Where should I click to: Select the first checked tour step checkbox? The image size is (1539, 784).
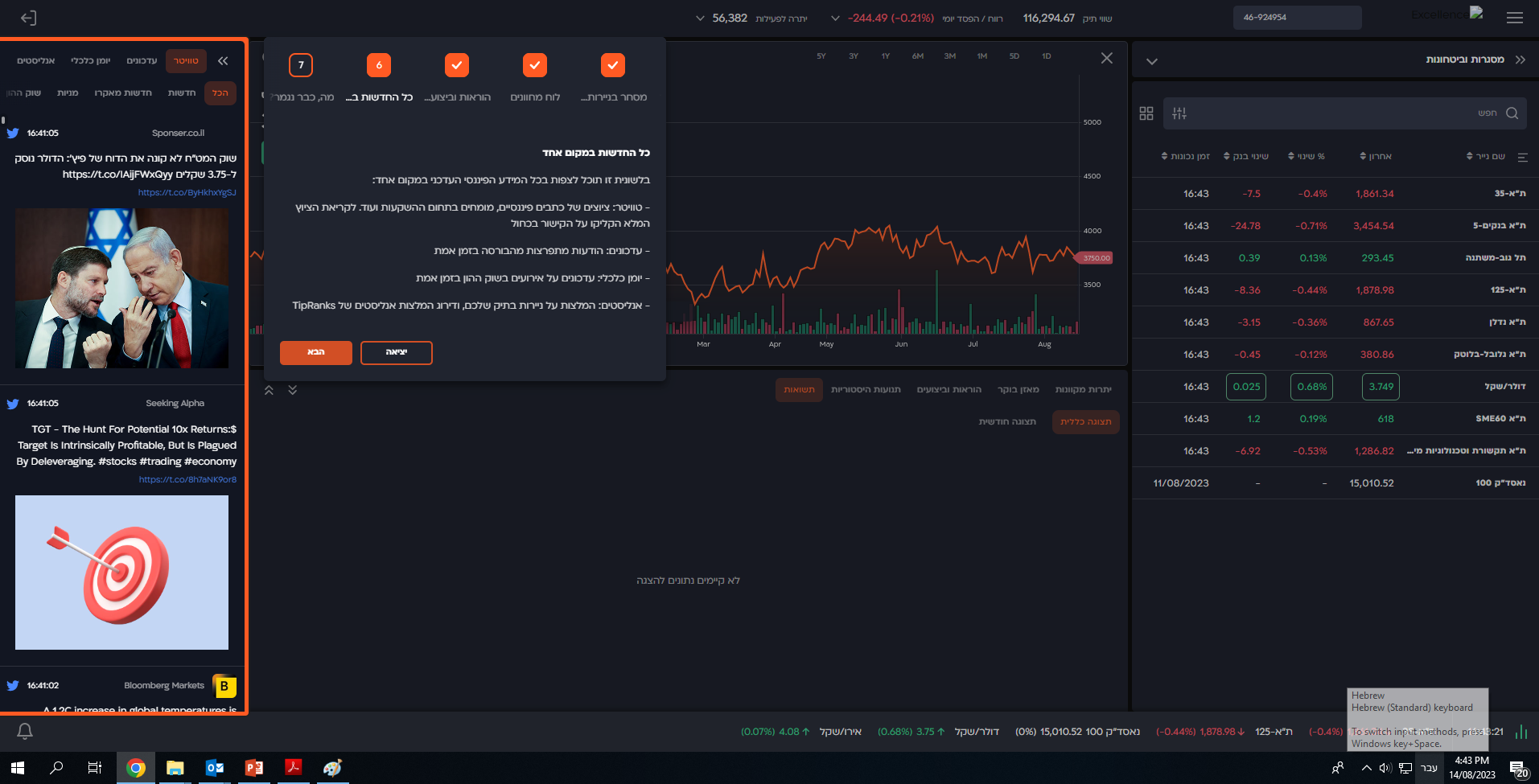click(x=613, y=65)
